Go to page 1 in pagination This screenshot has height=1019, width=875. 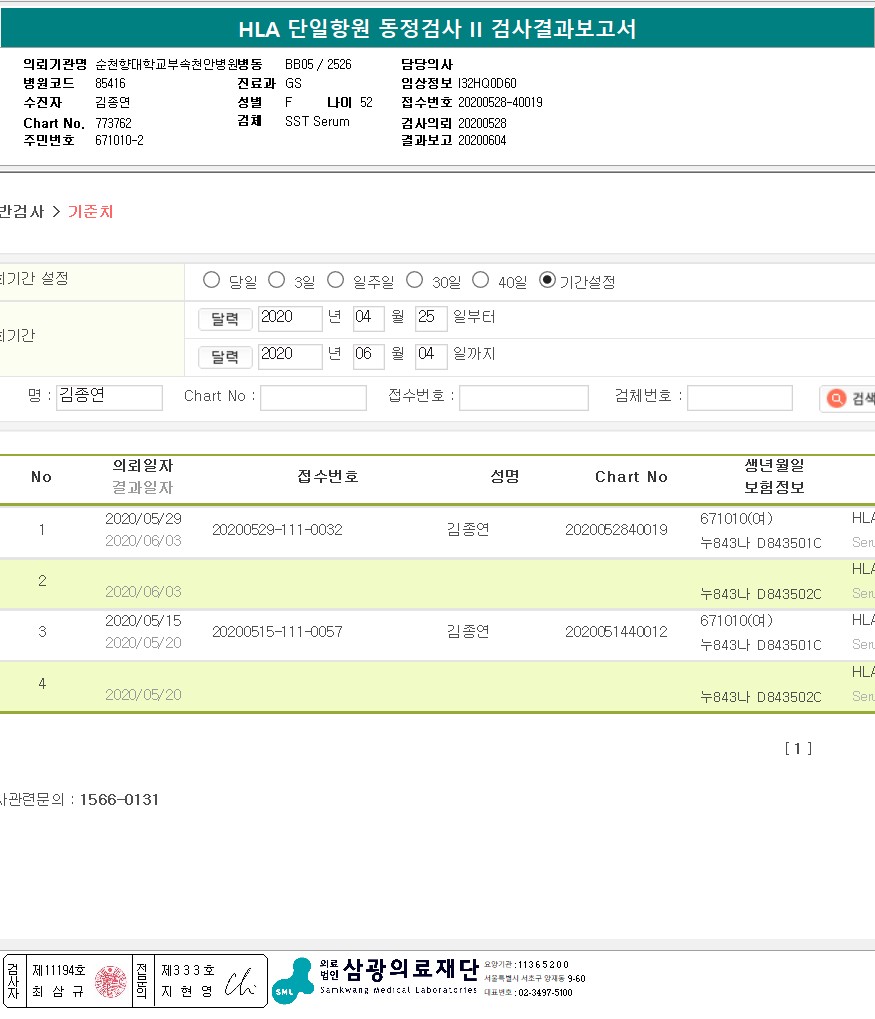pyautogui.click(x=797, y=748)
